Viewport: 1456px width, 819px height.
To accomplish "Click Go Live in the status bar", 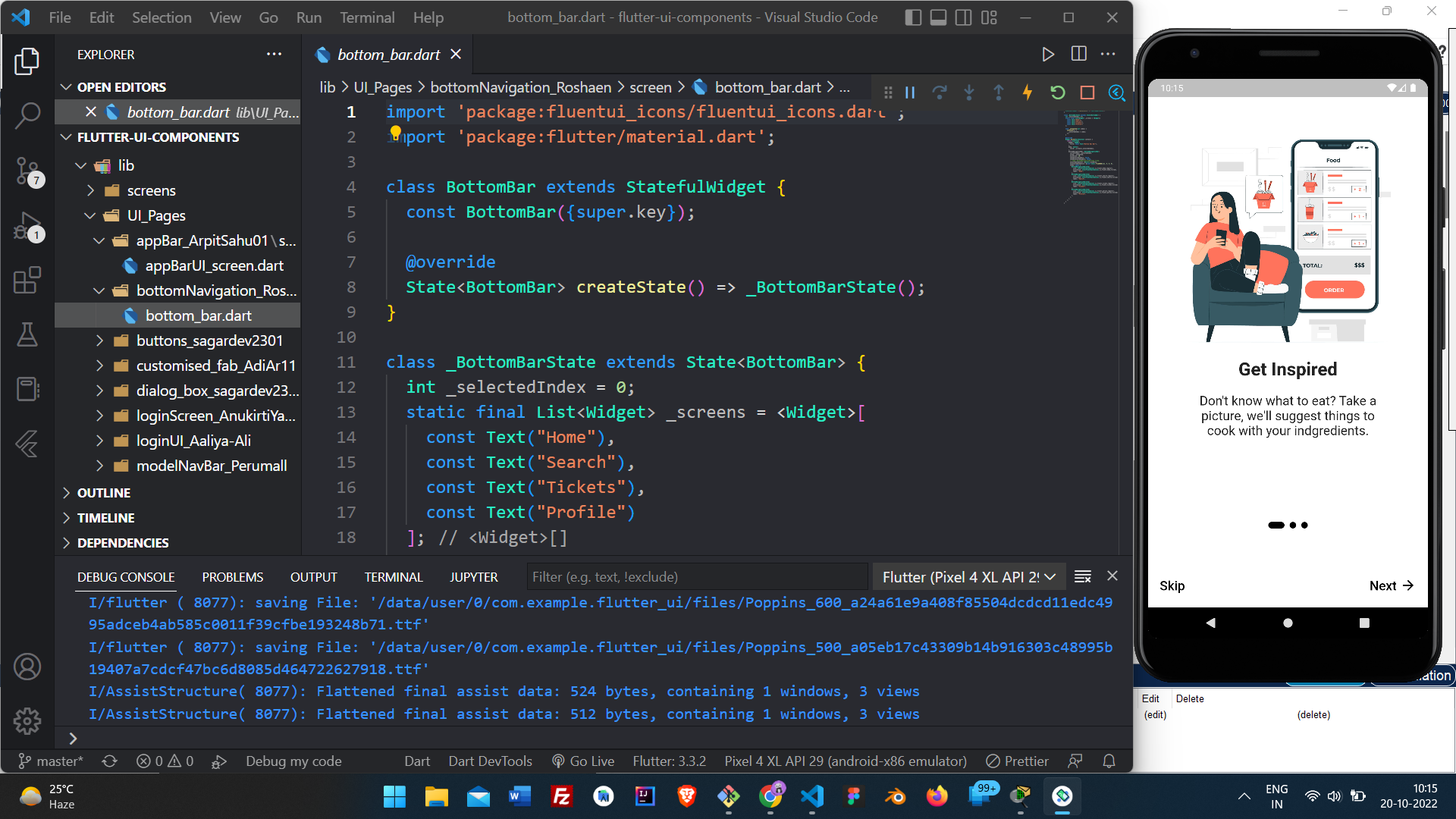I will click(583, 761).
